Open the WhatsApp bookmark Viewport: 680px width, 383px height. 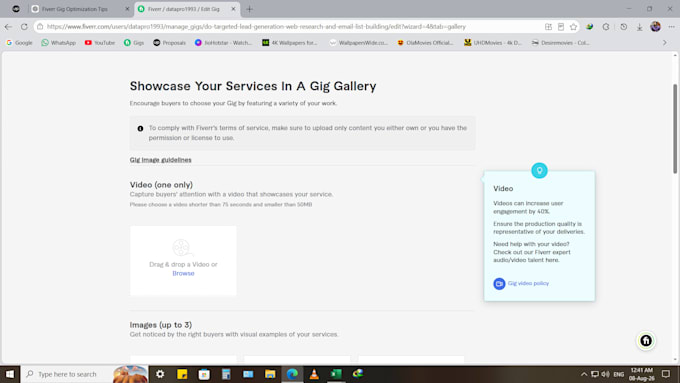click(59, 43)
